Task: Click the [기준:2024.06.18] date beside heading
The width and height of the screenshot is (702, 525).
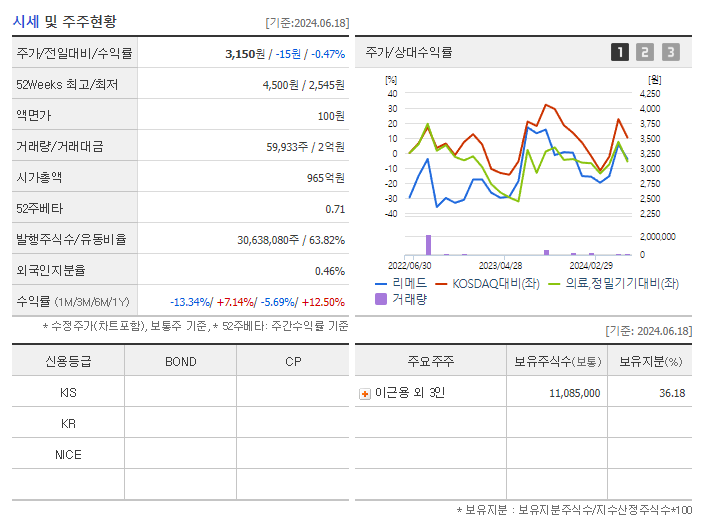Action: coord(307,23)
